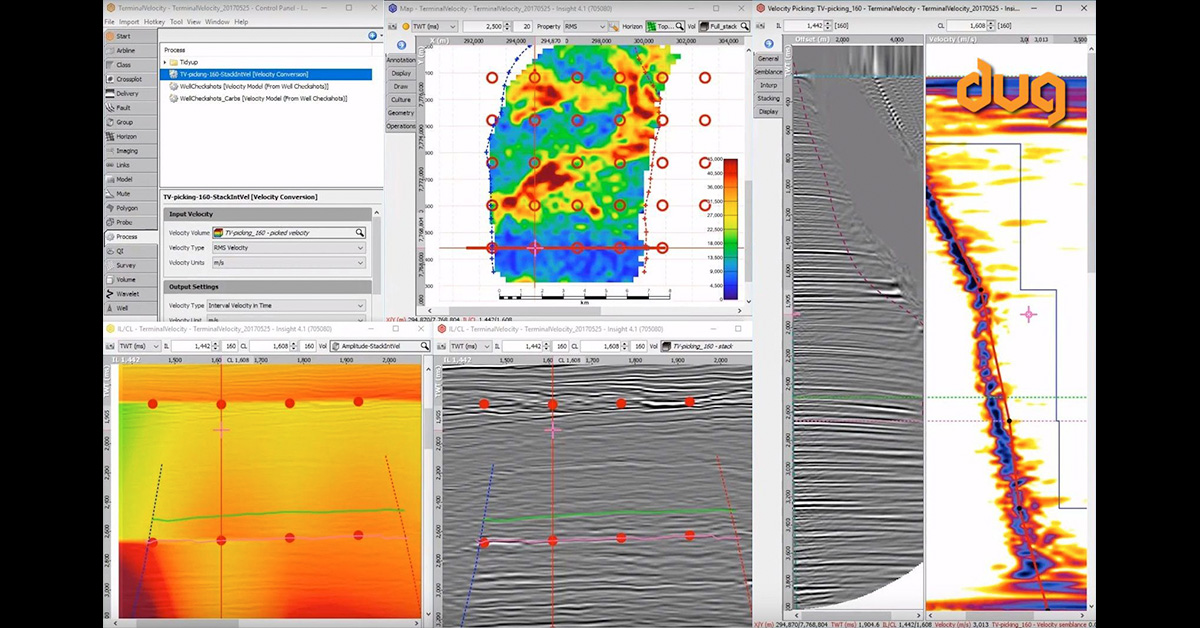Click the map color scale bar
Image resolution: width=1200 pixels, height=628 pixels.
click(729, 229)
